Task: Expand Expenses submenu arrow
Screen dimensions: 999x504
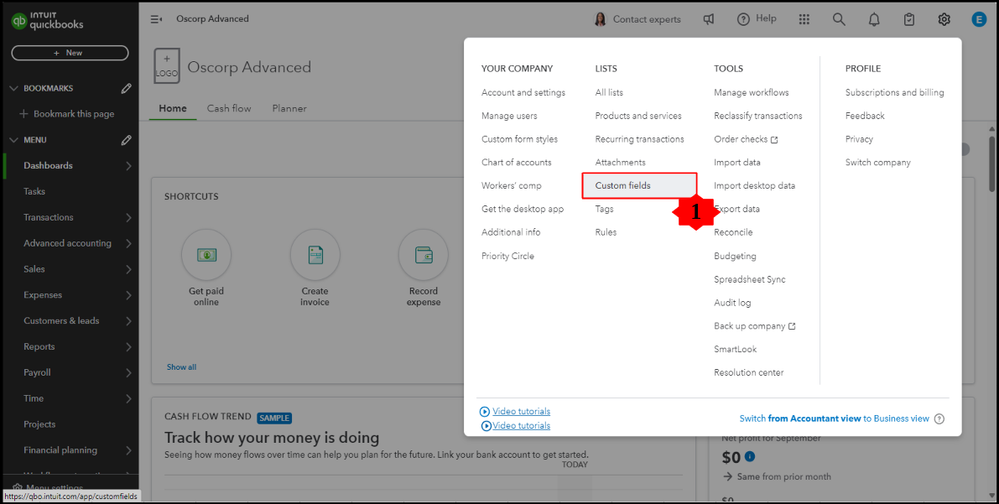Action: (128, 295)
